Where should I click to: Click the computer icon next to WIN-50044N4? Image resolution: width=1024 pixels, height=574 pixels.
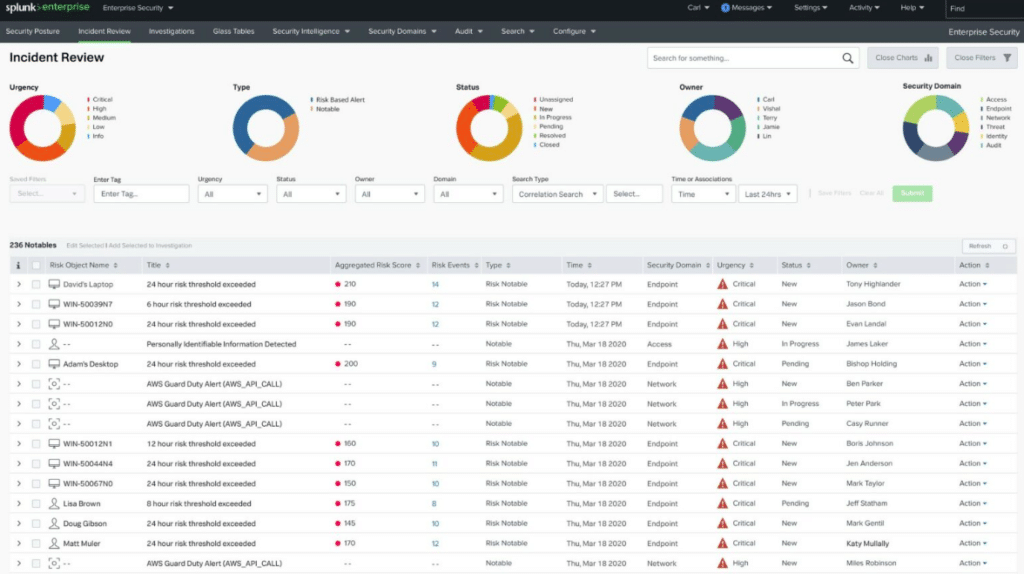[54, 464]
